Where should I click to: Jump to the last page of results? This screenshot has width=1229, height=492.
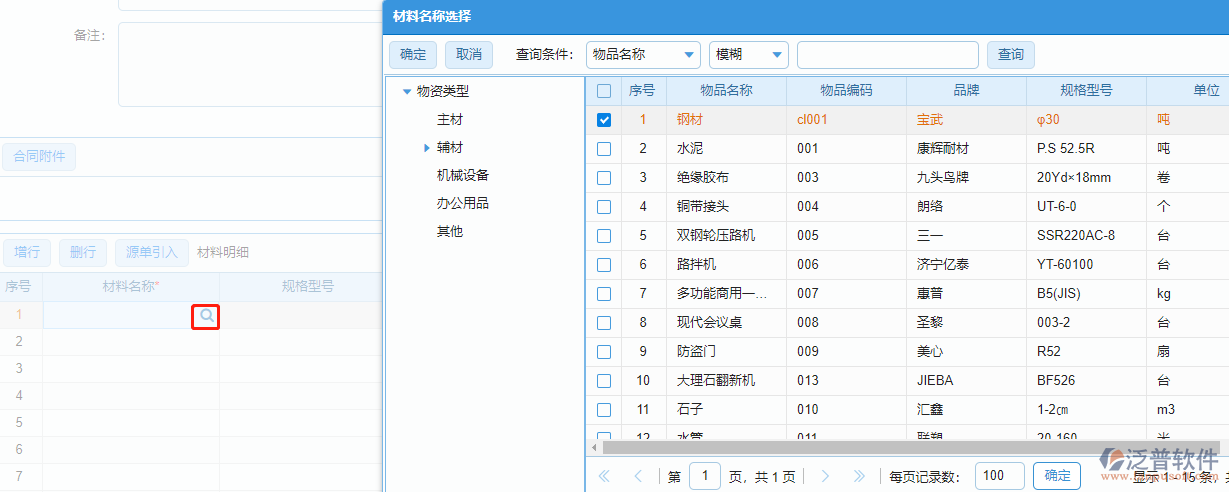(858, 476)
